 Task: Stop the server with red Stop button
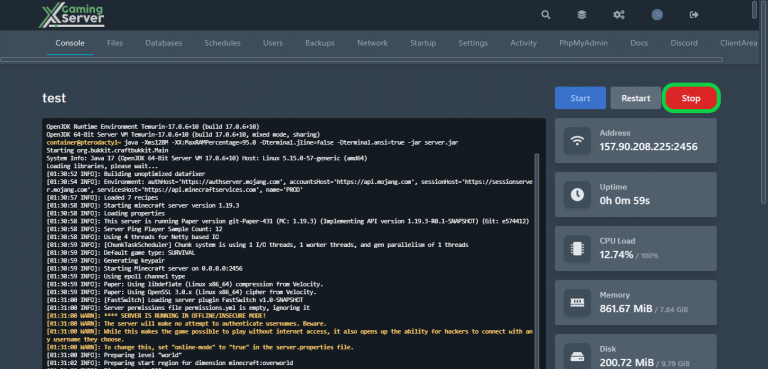point(691,98)
